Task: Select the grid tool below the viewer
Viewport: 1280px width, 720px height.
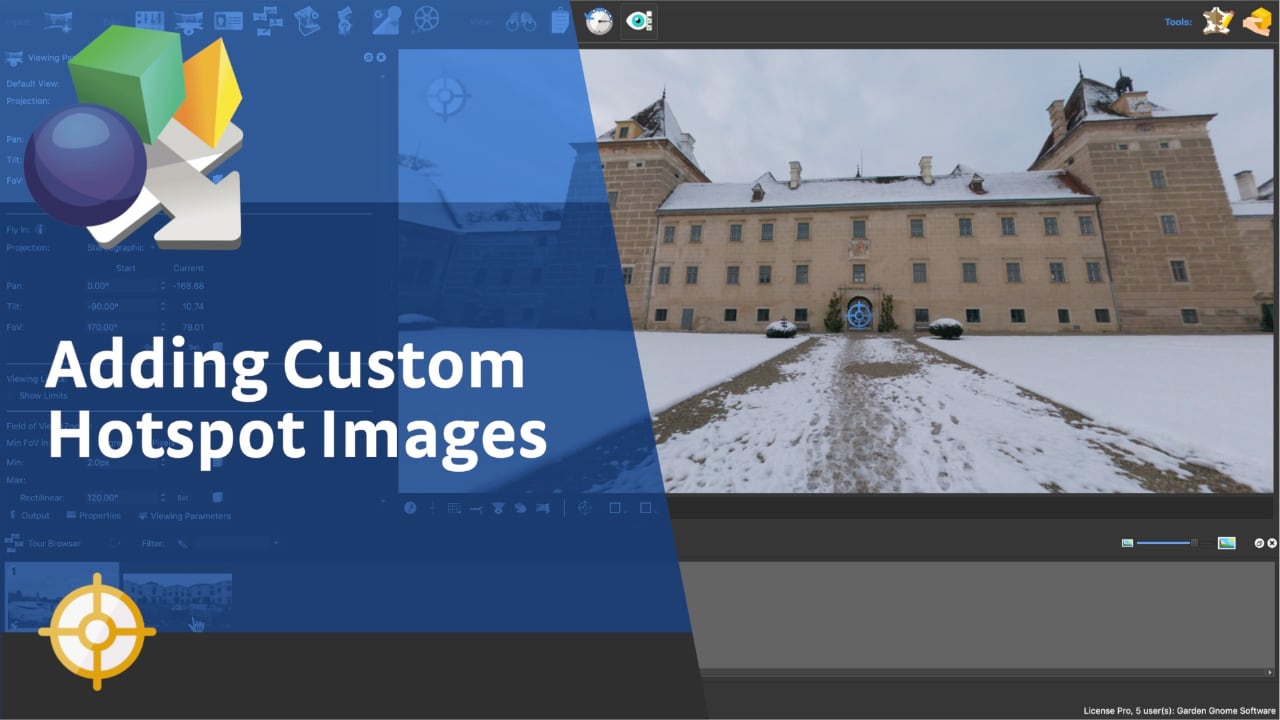Action: tap(454, 508)
